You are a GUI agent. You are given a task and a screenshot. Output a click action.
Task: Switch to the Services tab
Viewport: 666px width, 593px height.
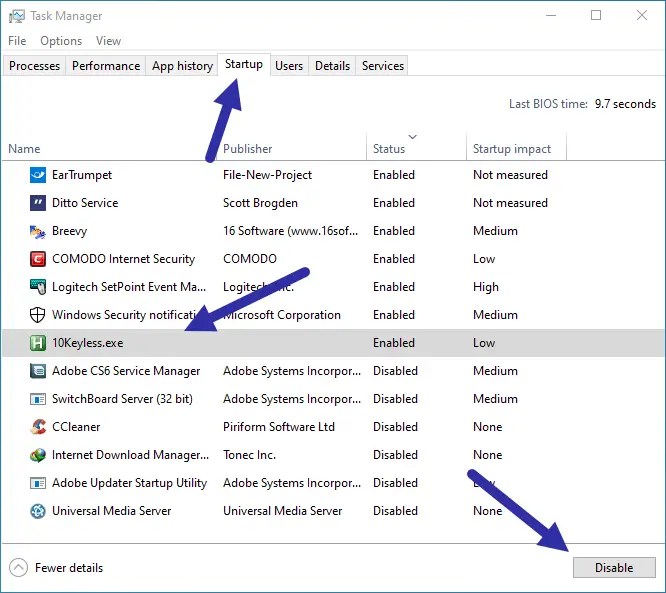[383, 66]
